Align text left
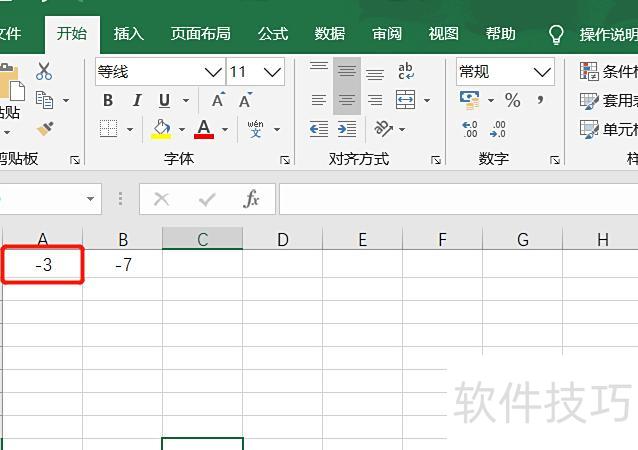This screenshot has width=638, height=450. (319, 100)
